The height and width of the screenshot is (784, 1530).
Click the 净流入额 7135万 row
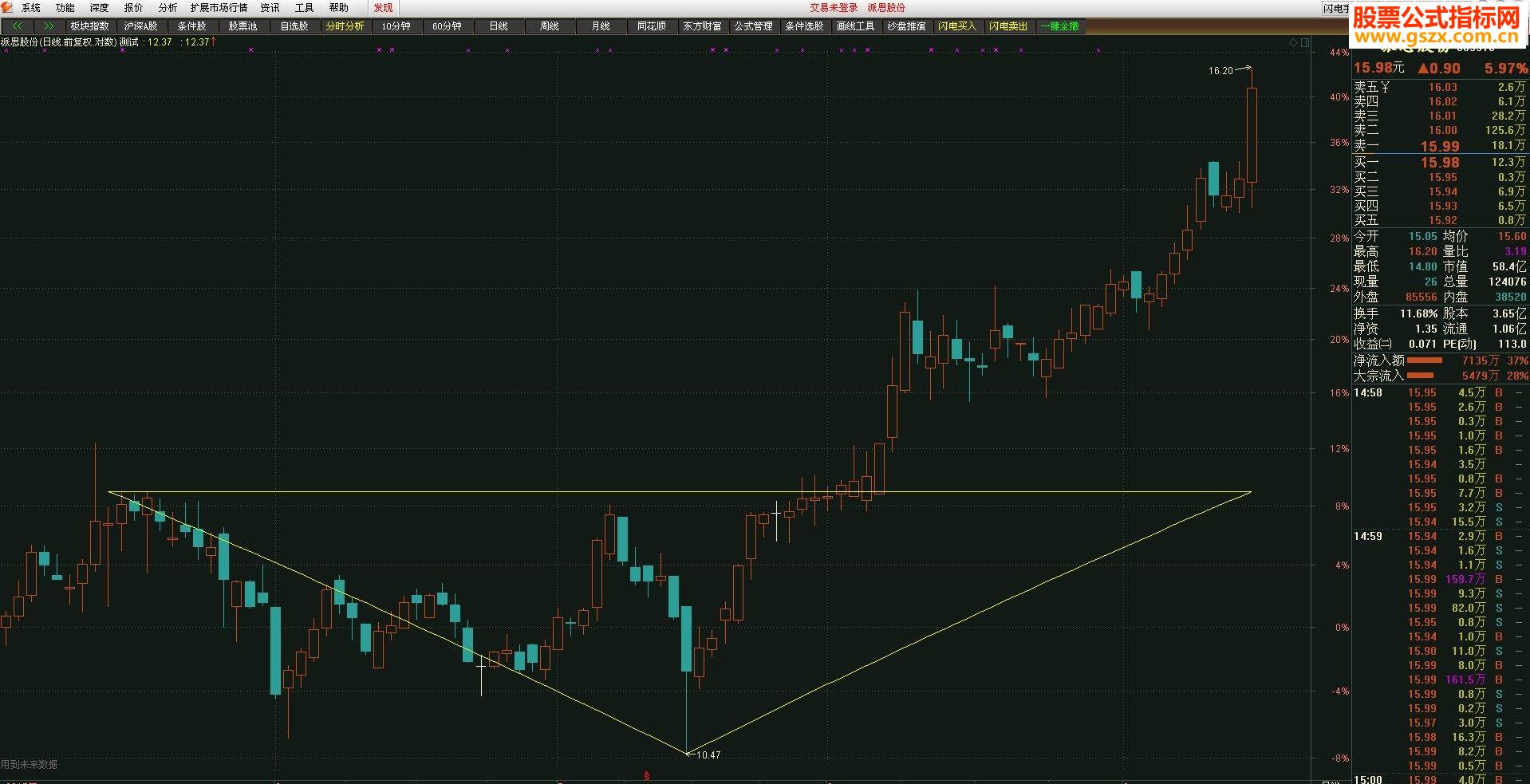pos(1440,360)
